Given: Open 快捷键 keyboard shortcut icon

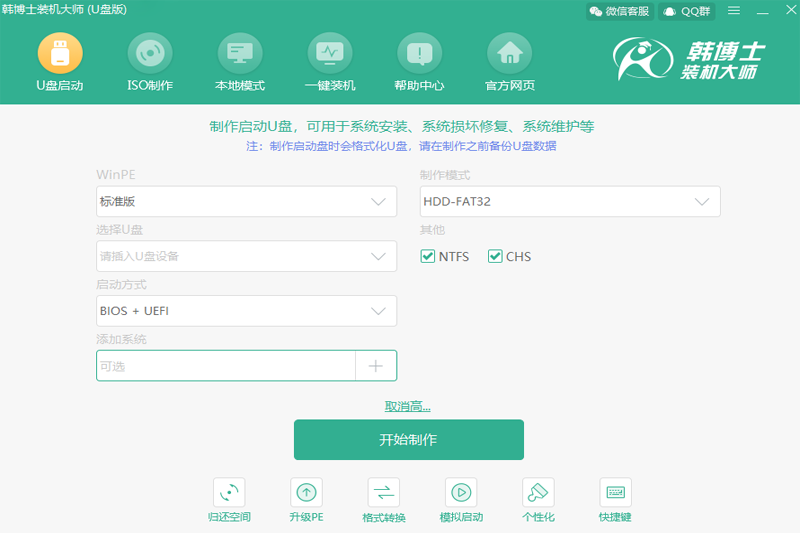Looking at the screenshot, I should pos(615,492).
